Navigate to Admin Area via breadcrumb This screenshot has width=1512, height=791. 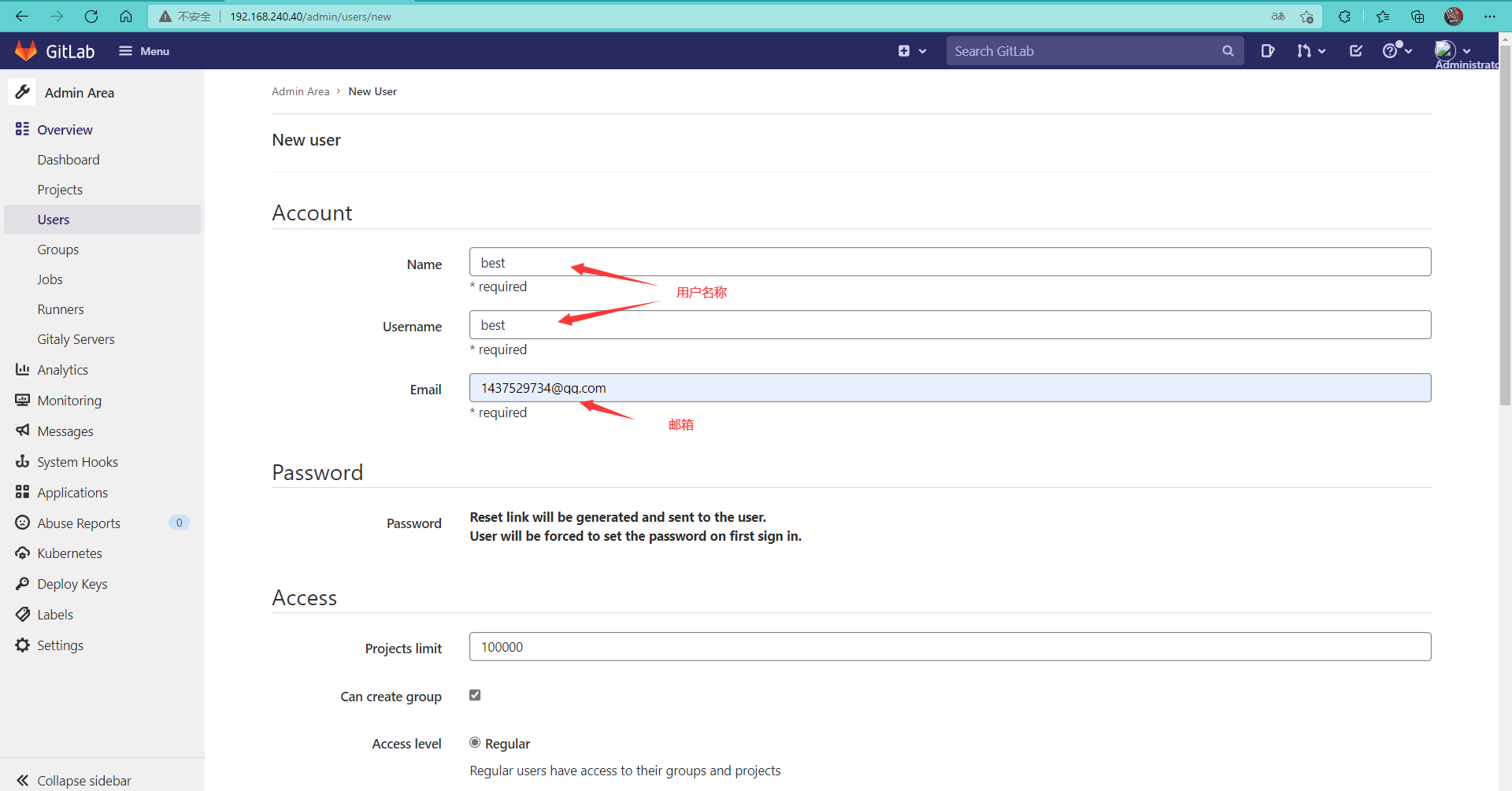coord(300,91)
